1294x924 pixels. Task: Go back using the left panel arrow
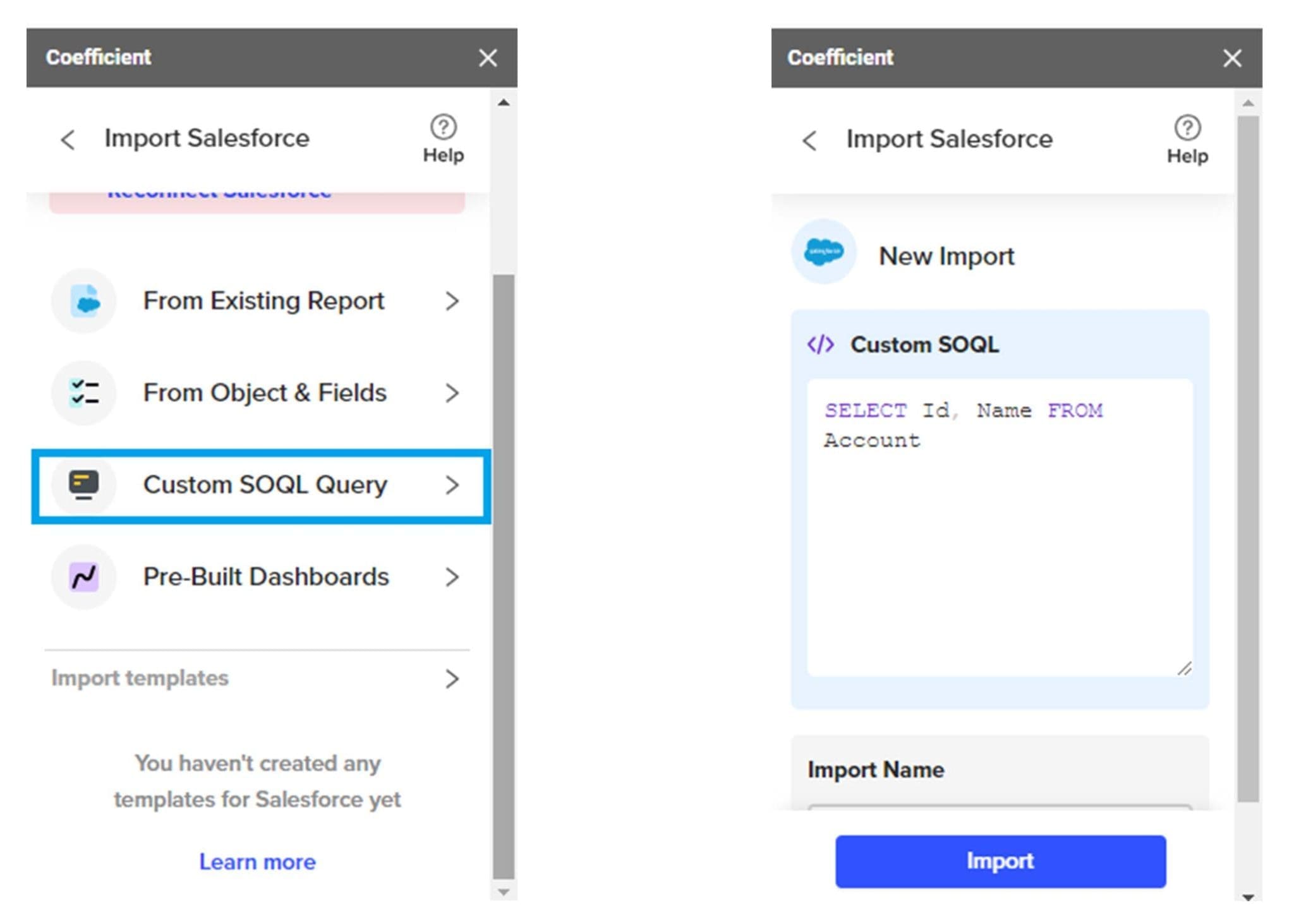(x=67, y=140)
